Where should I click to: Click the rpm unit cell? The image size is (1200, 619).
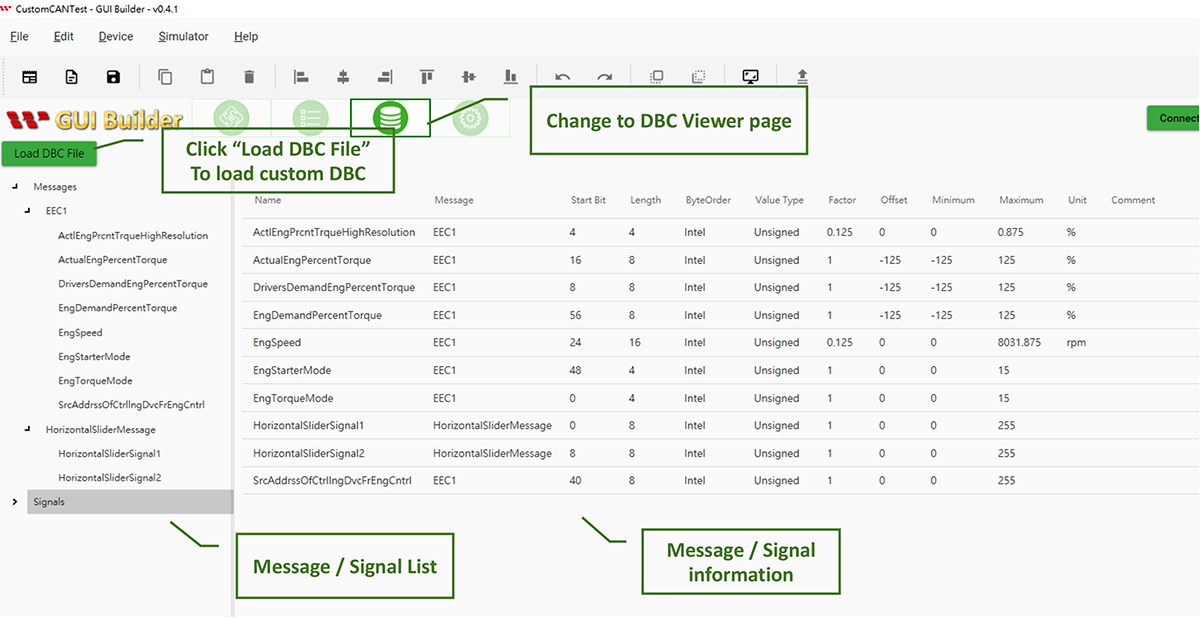pos(1076,343)
